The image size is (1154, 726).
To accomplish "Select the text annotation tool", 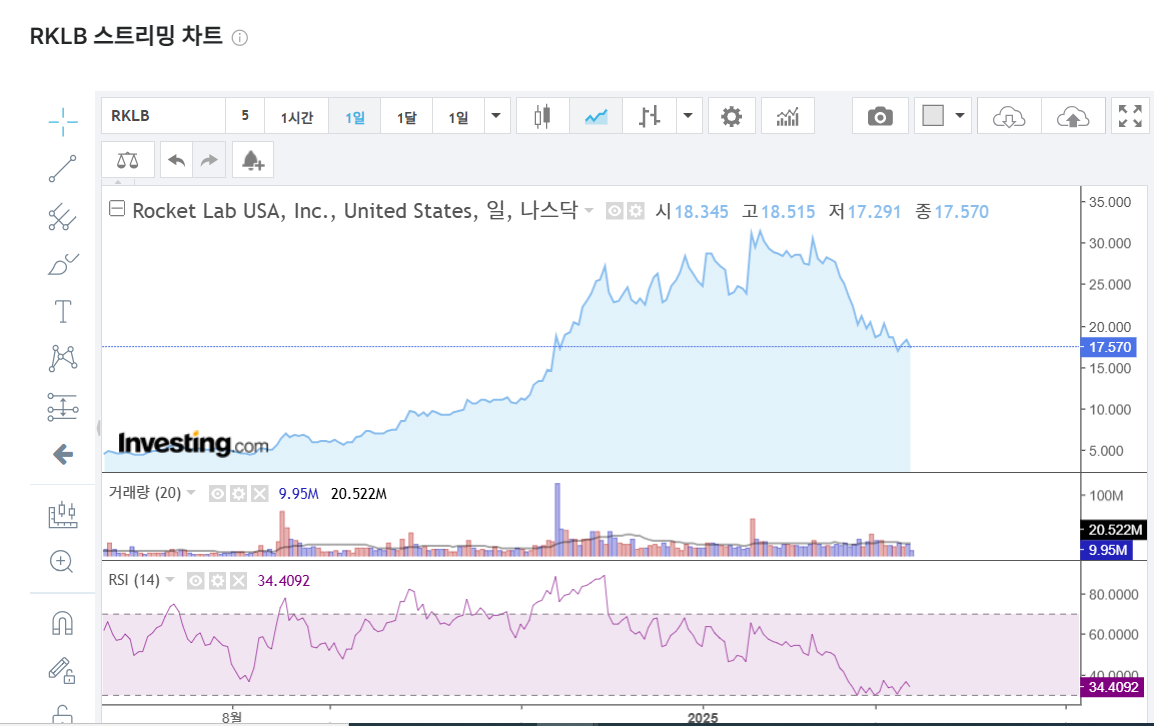I will (63, 311).
